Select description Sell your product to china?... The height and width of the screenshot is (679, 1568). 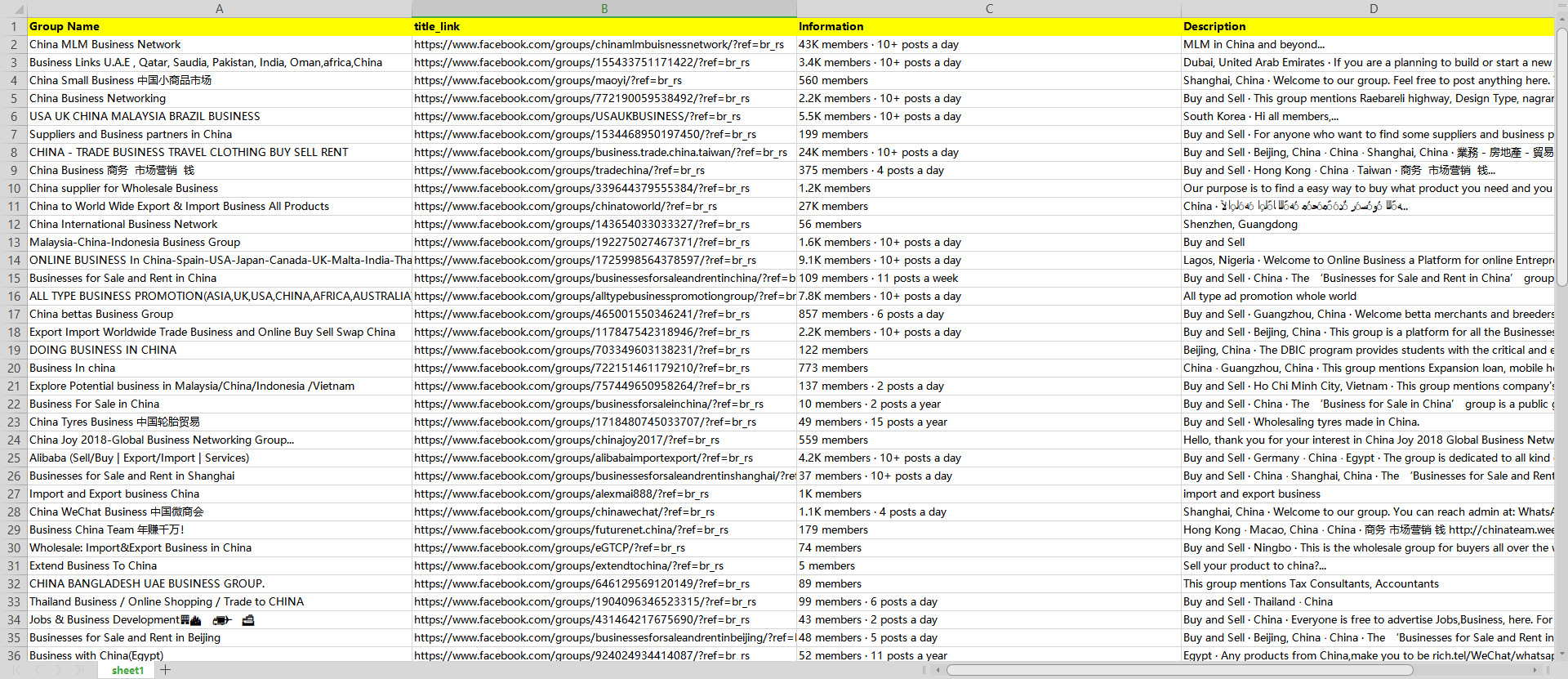tap(1368, 565)
